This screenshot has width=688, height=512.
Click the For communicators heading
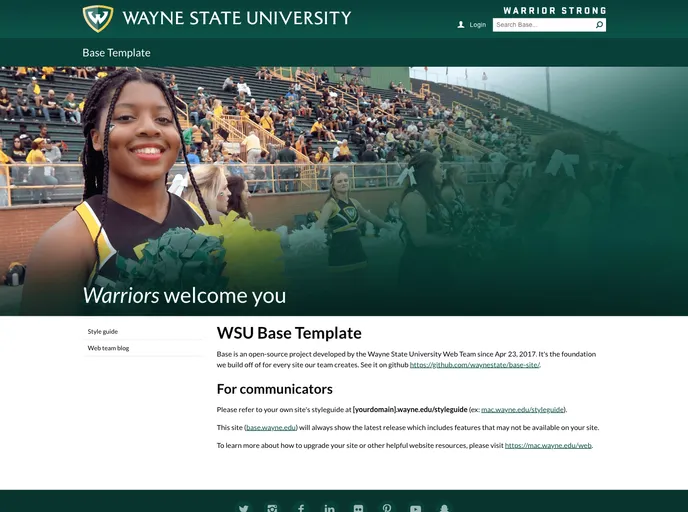[x=275, y=389]
